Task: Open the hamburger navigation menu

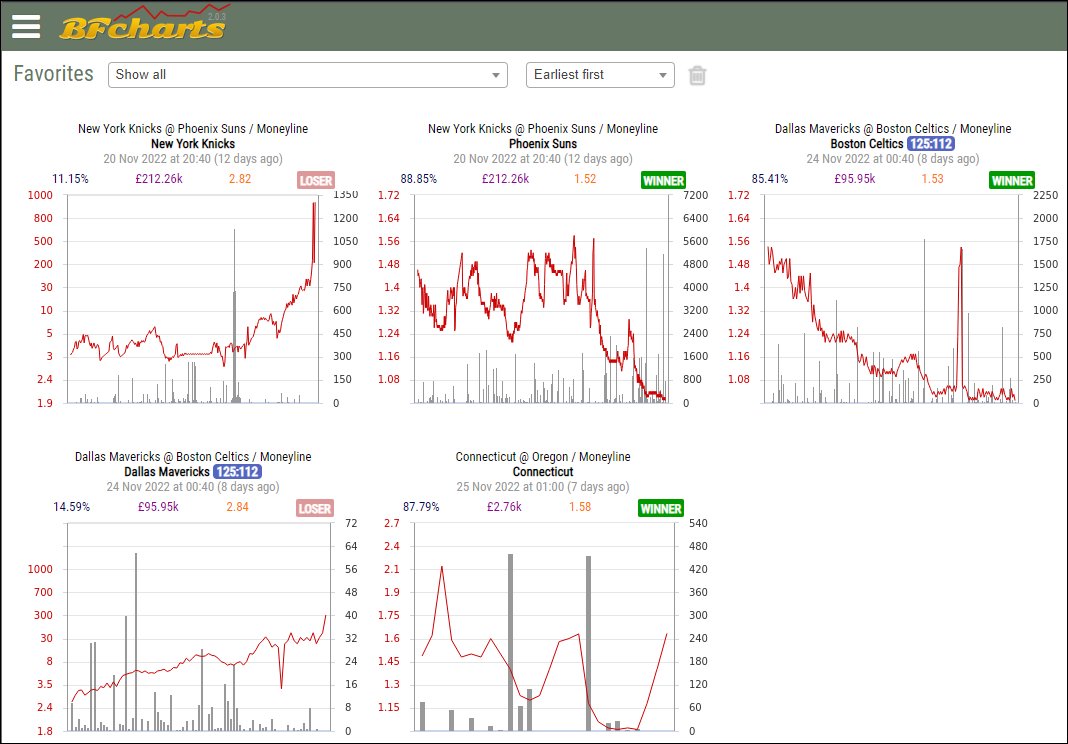Action: click(26, 26)
